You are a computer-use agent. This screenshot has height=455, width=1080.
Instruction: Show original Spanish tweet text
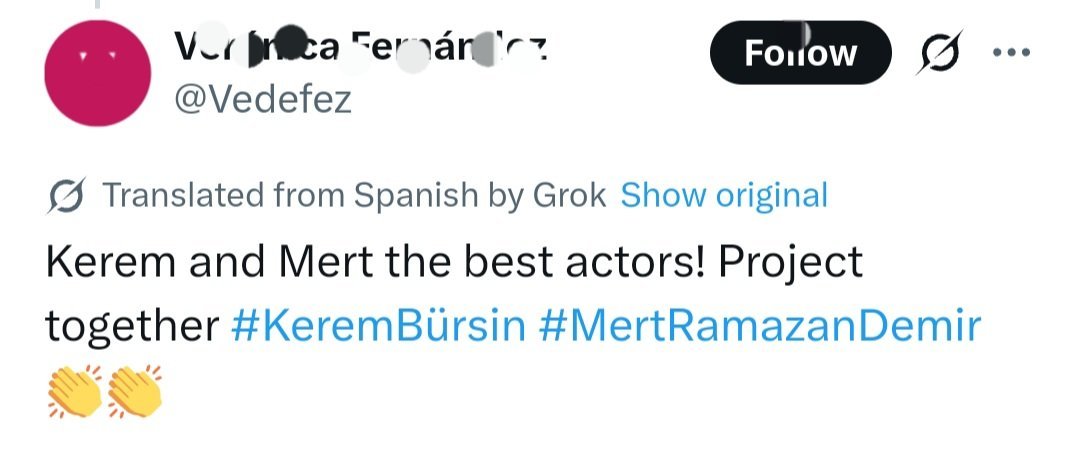tap(724, 195)
